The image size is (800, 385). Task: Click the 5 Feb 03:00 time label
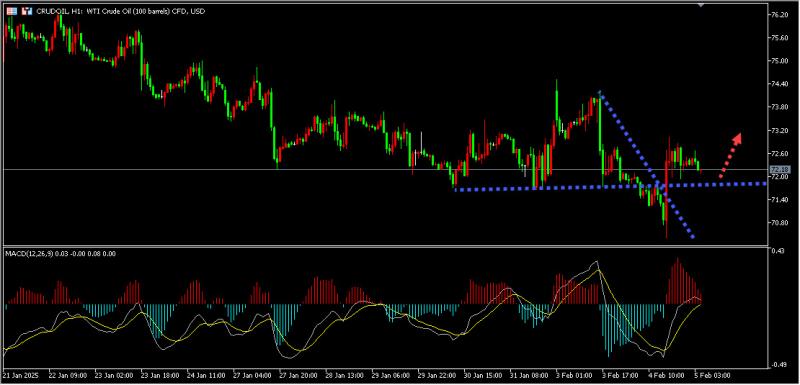(x=712, y=375)
